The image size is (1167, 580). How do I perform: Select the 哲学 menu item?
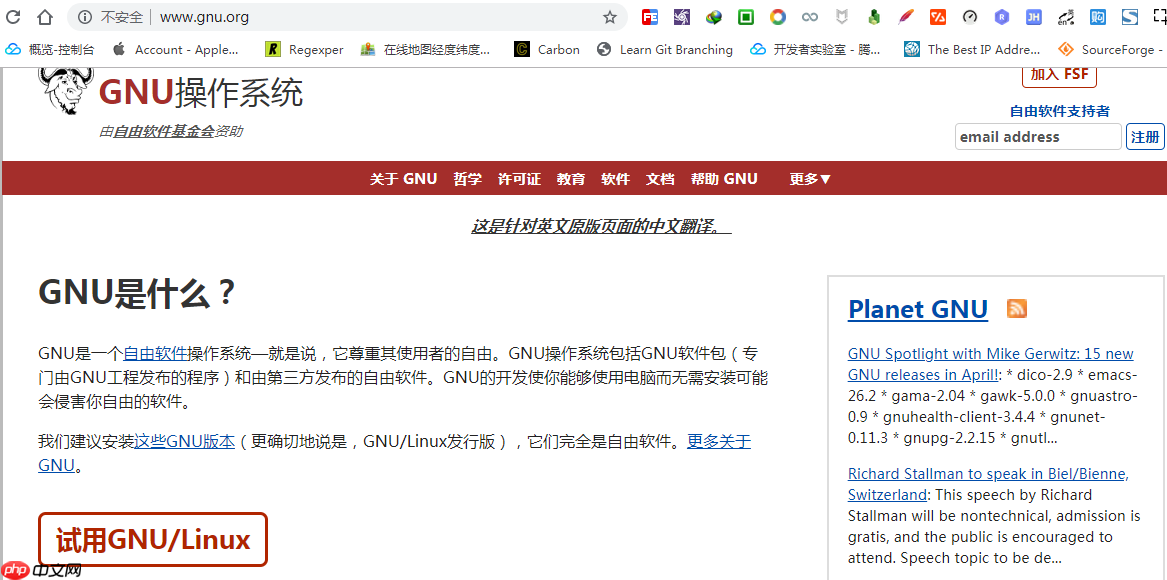467,178
